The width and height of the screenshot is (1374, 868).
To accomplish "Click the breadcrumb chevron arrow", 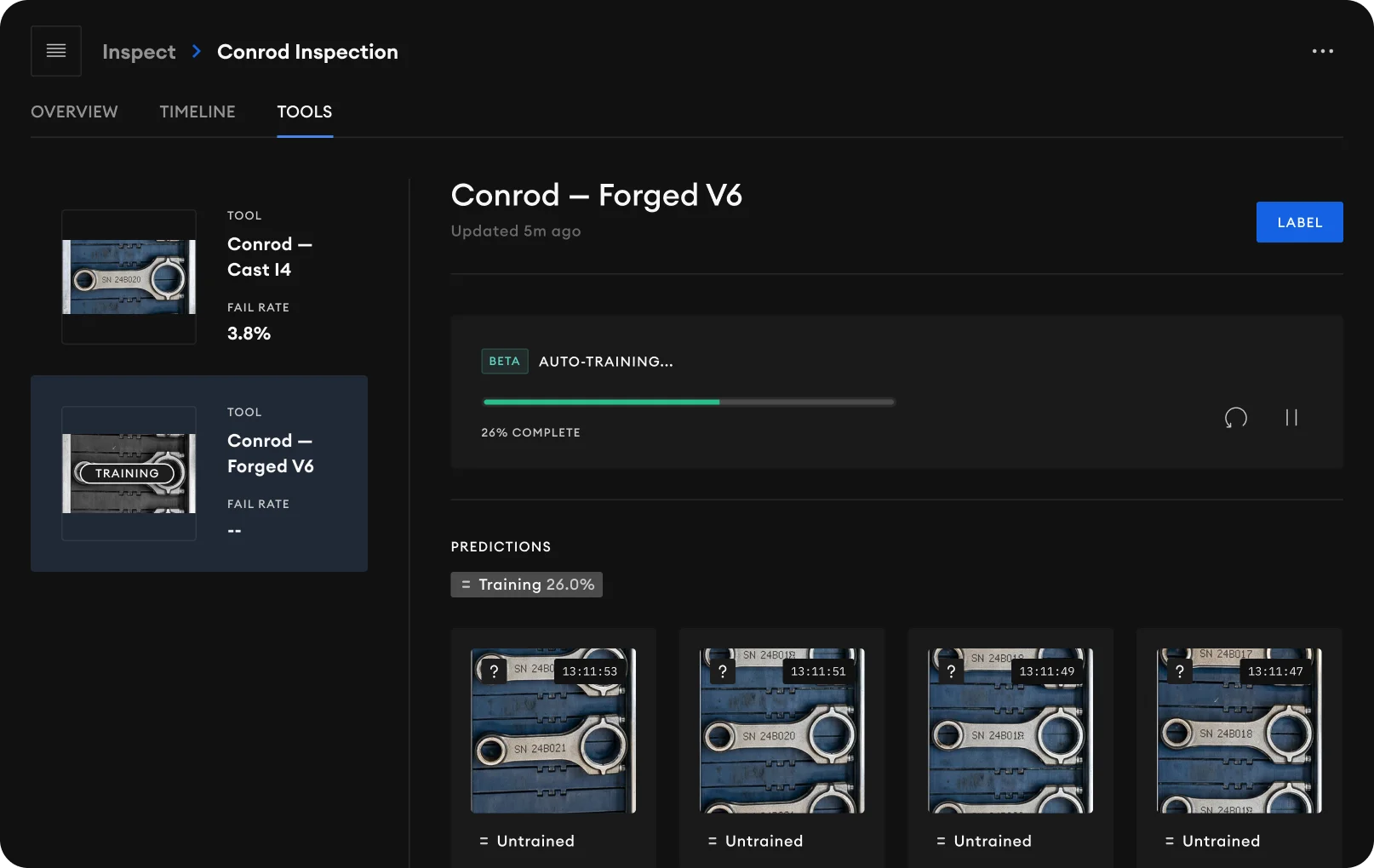I will [x=197, y=52].
